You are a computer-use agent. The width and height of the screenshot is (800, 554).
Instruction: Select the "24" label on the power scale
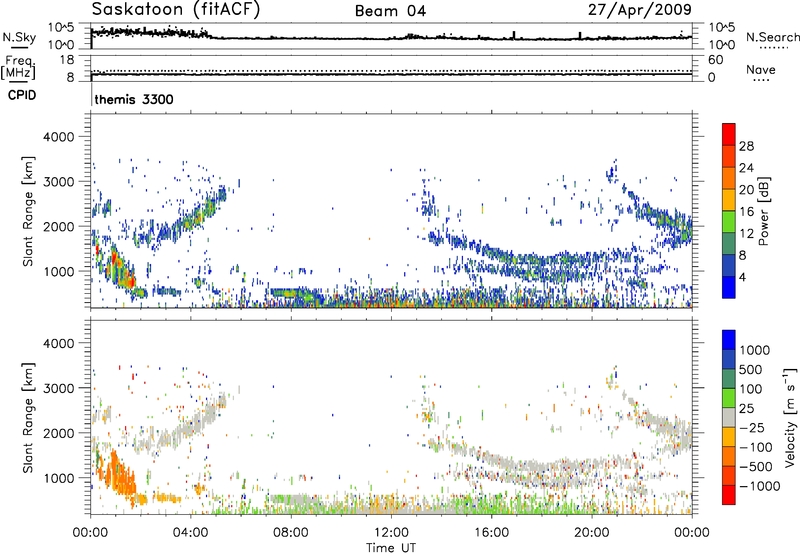(746, 168)
